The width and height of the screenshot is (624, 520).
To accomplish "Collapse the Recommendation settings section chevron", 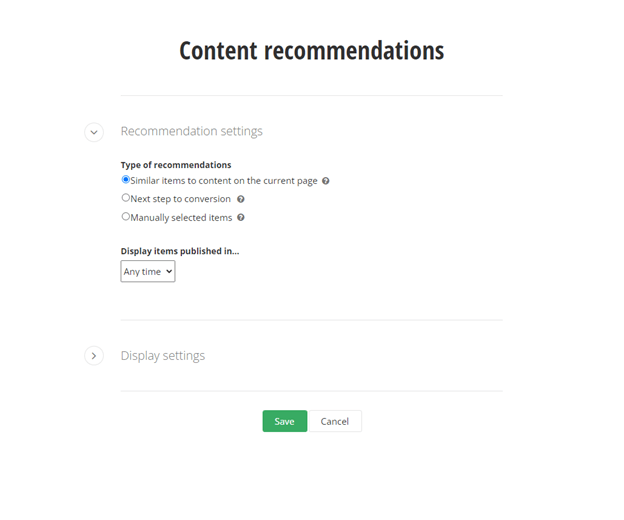I will [94, 132].
